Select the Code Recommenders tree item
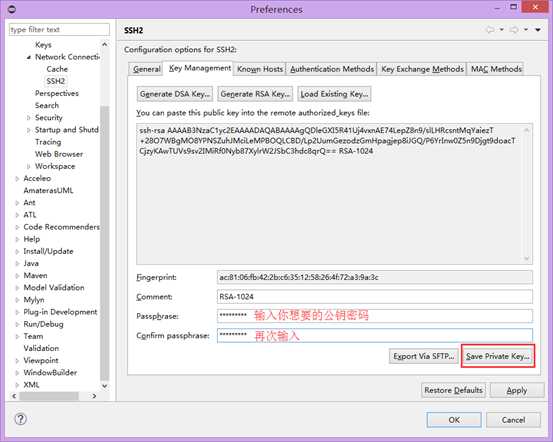 tap(61, 227)
